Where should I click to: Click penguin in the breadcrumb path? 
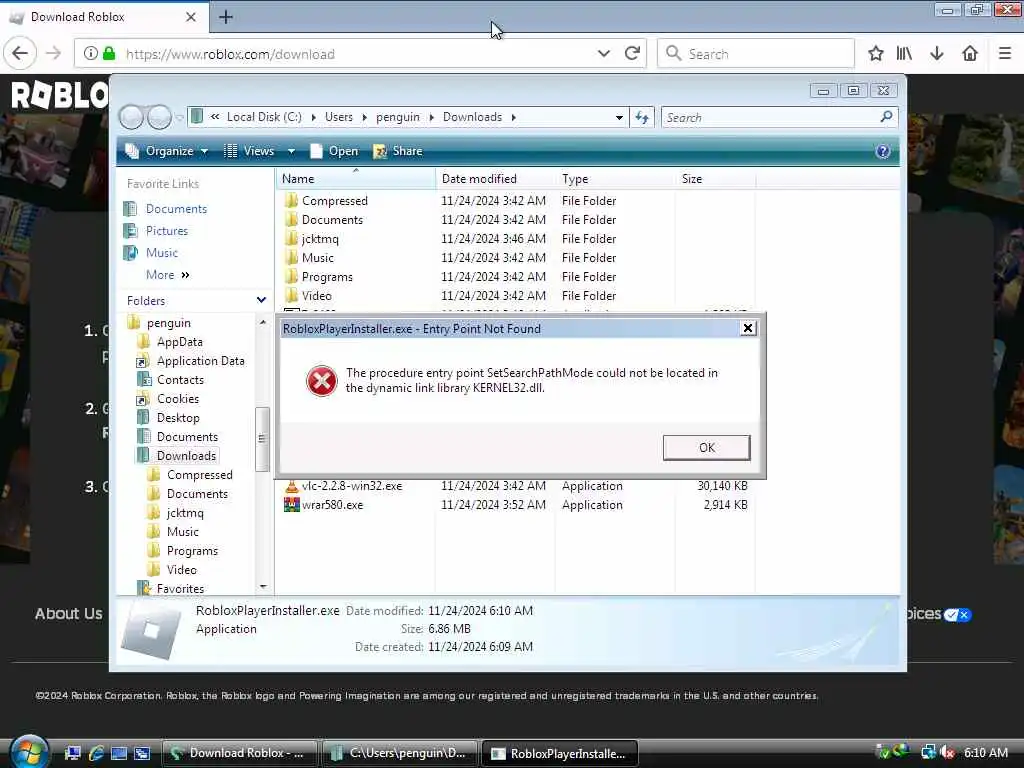[398, 117]
